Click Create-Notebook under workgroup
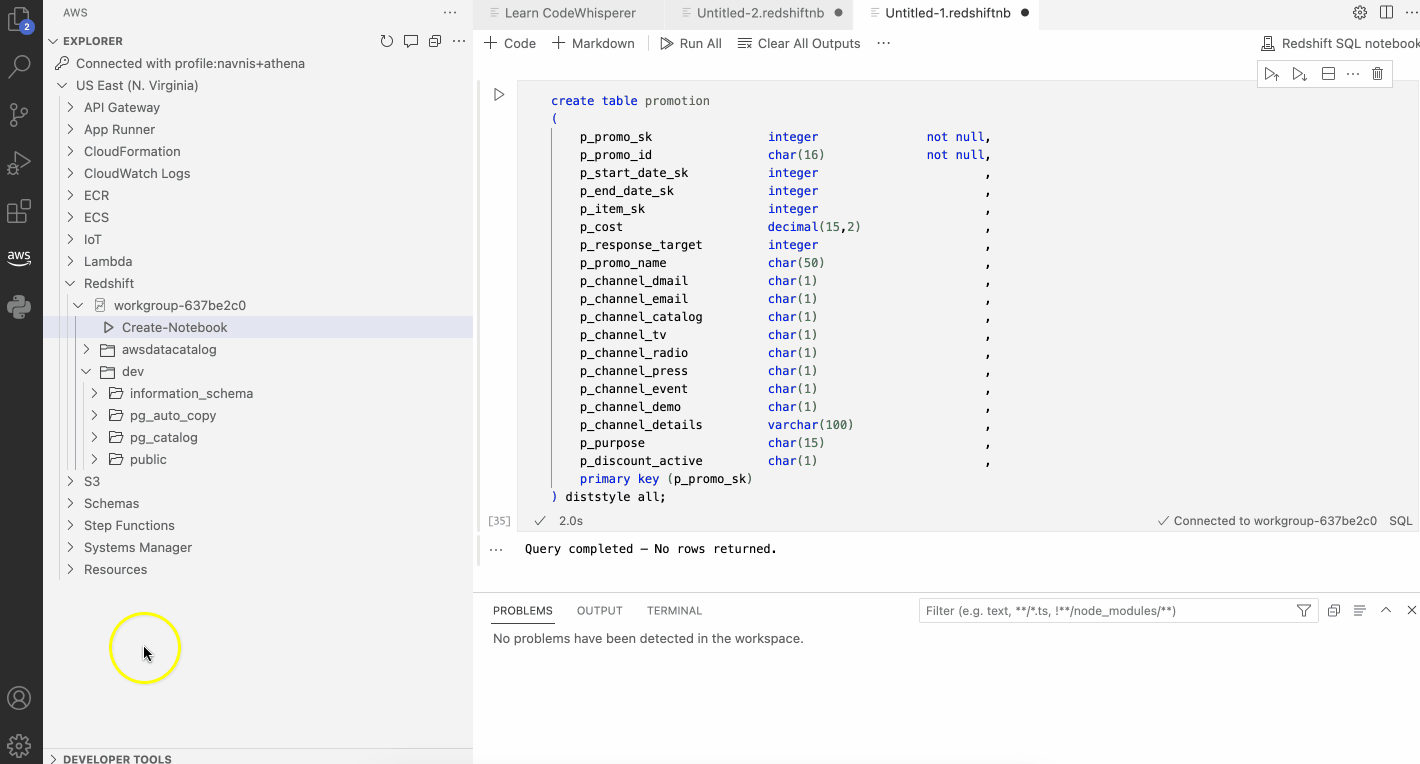This screenshot has height=764, width=1420. tap(174, 327)
